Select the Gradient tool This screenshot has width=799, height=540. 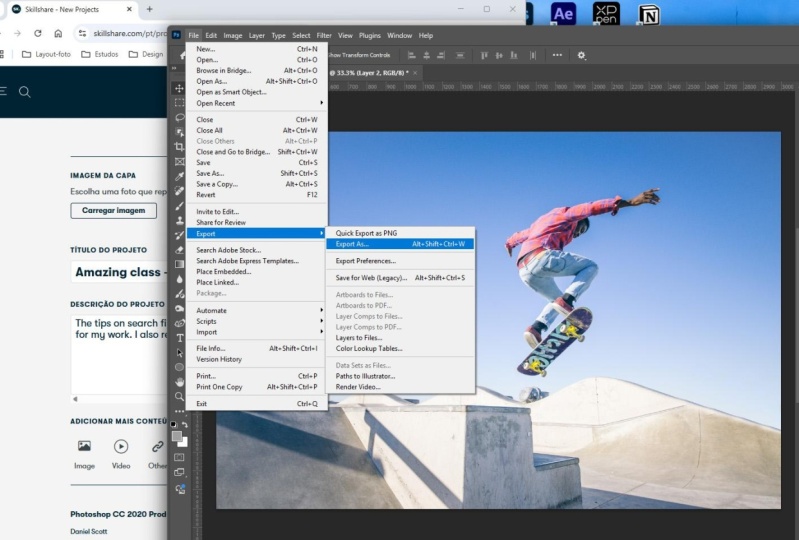179,264
